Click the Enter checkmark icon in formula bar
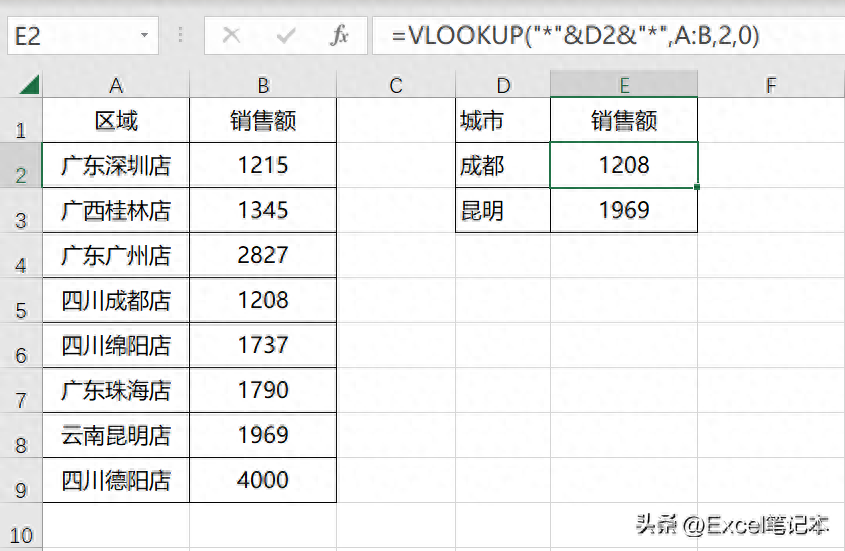The width and height of the screenshot is (845, 551). 286,36
